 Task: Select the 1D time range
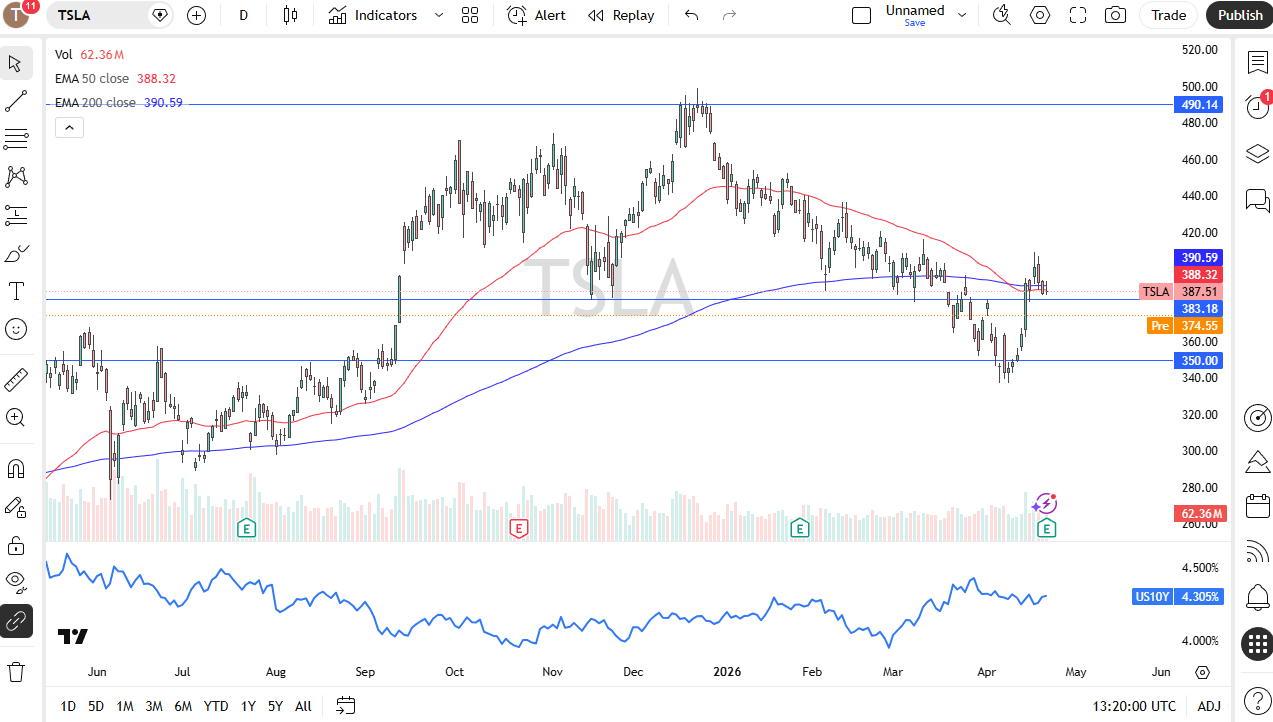pos(67,706)
